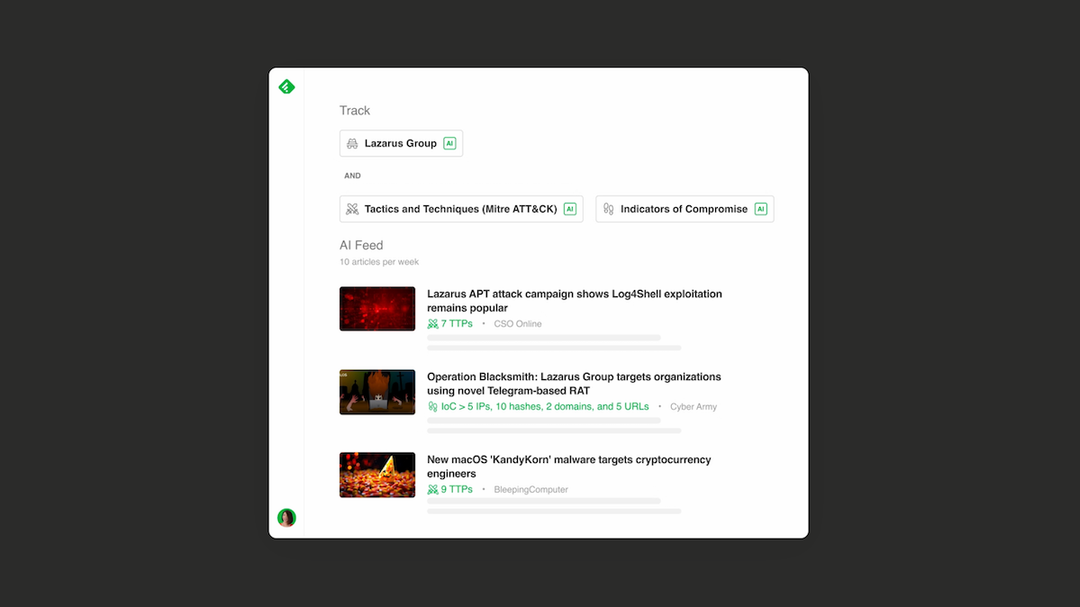
Task: Select the Track section header
Action: point(355,110)
